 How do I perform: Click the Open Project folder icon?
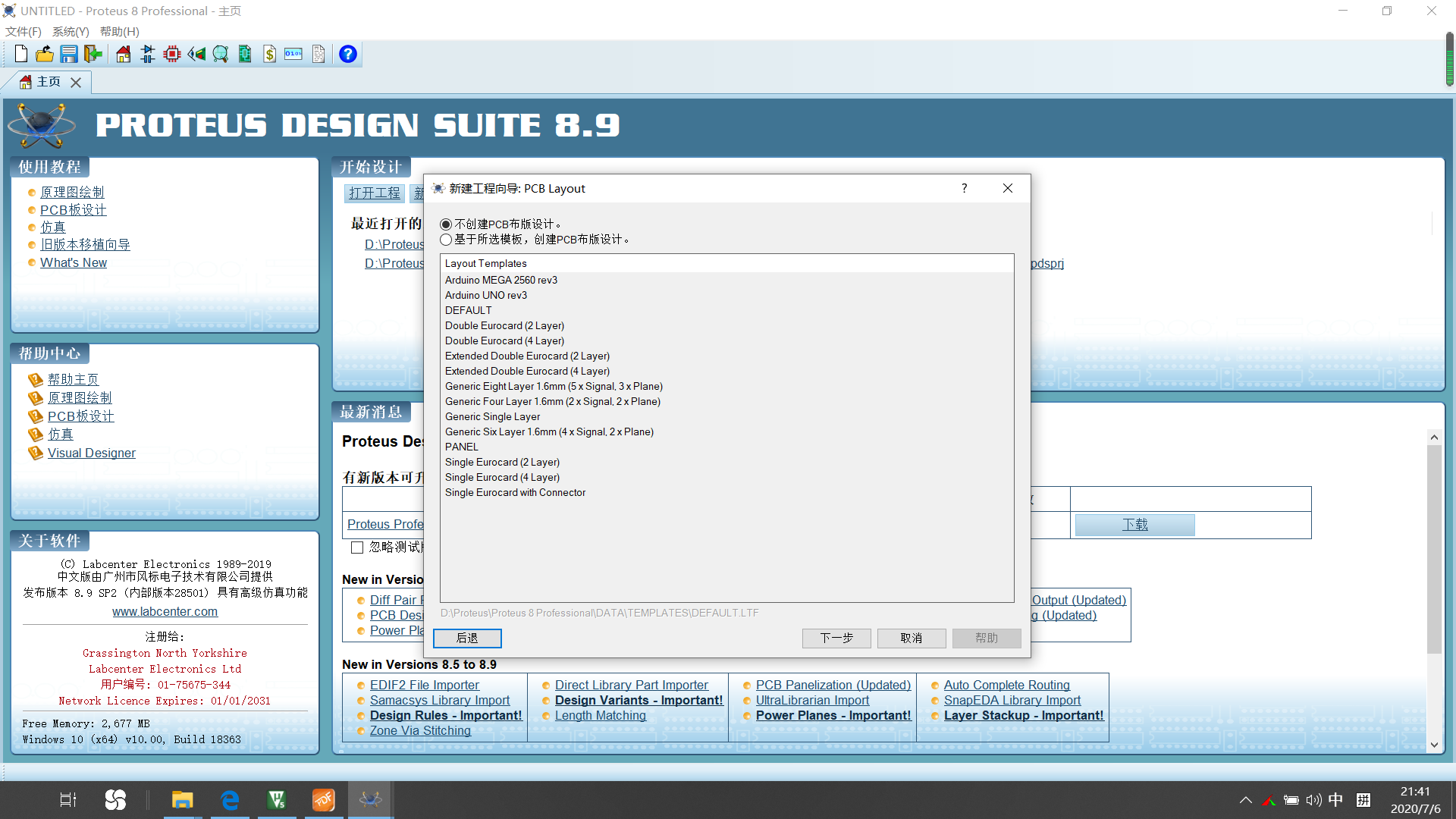45,54
